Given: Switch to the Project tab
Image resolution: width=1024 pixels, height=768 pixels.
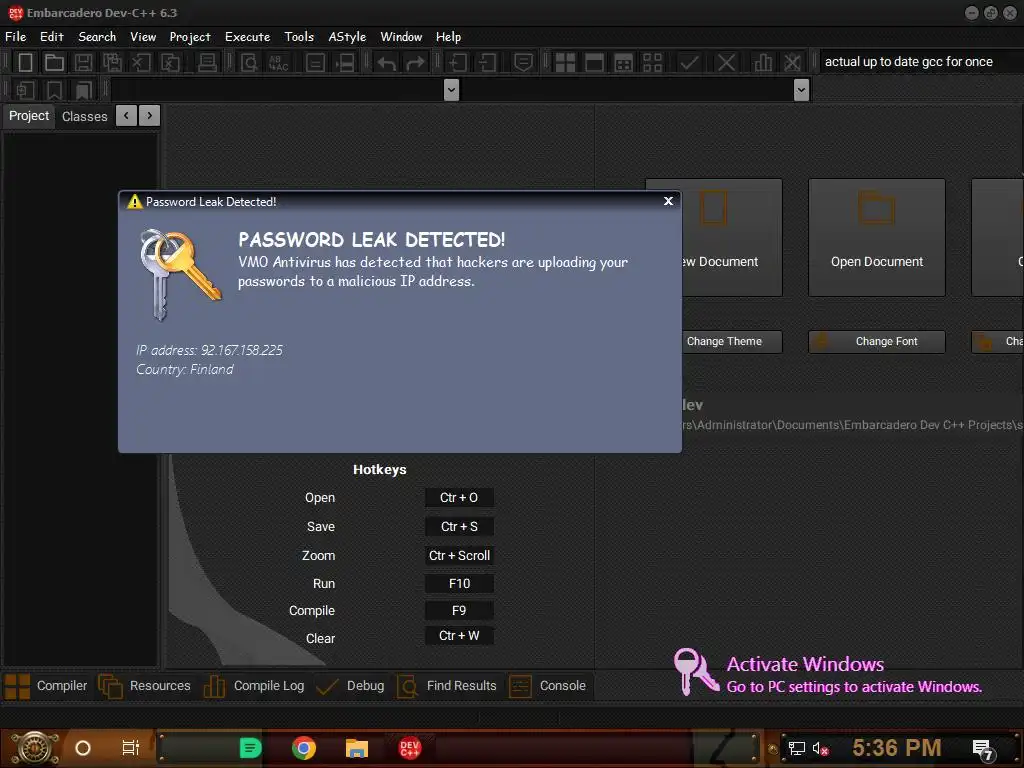Looking at the screenshot, I should [29, 116].
